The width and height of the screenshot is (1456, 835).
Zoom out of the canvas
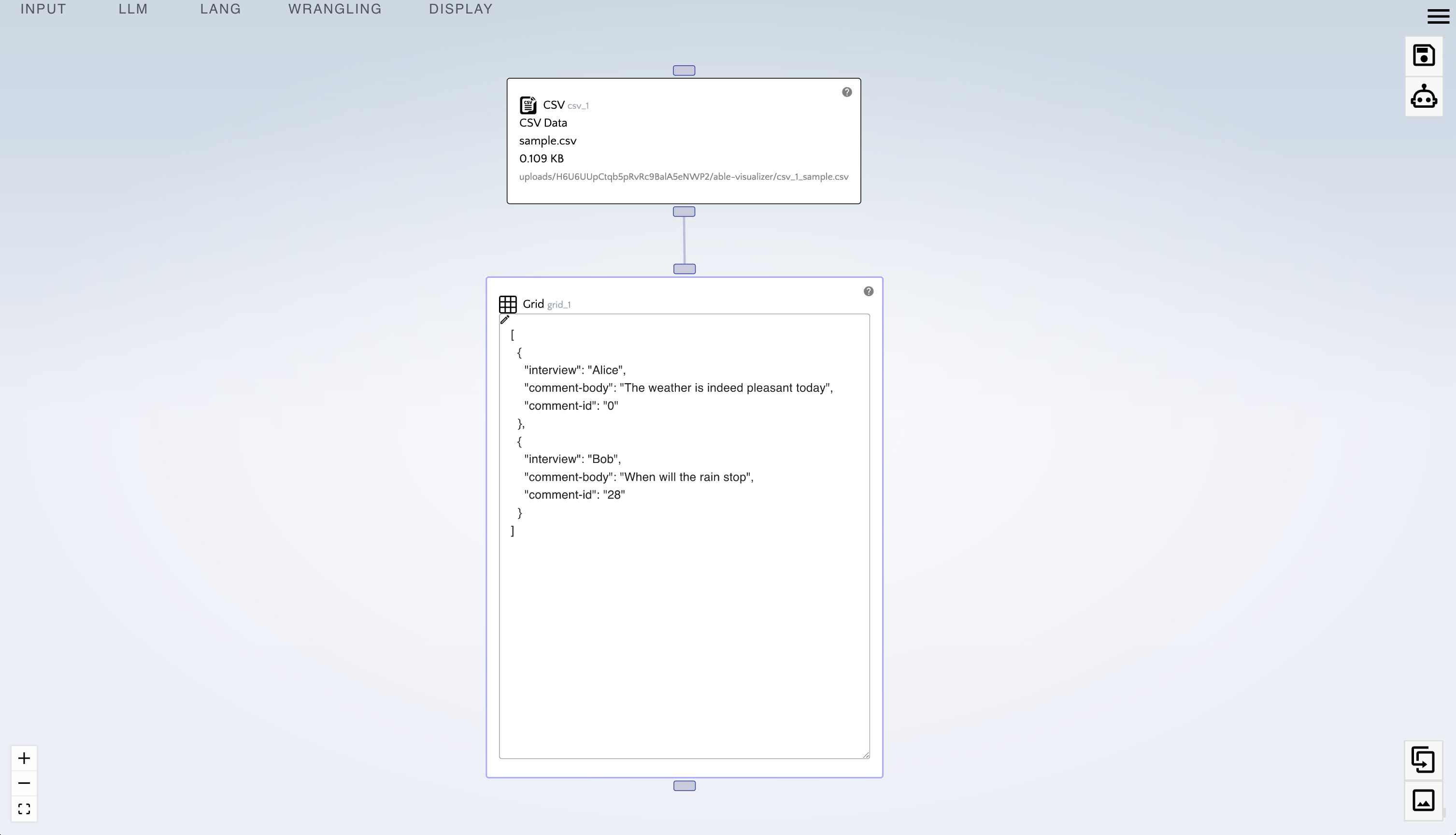[x=24, y=783]
